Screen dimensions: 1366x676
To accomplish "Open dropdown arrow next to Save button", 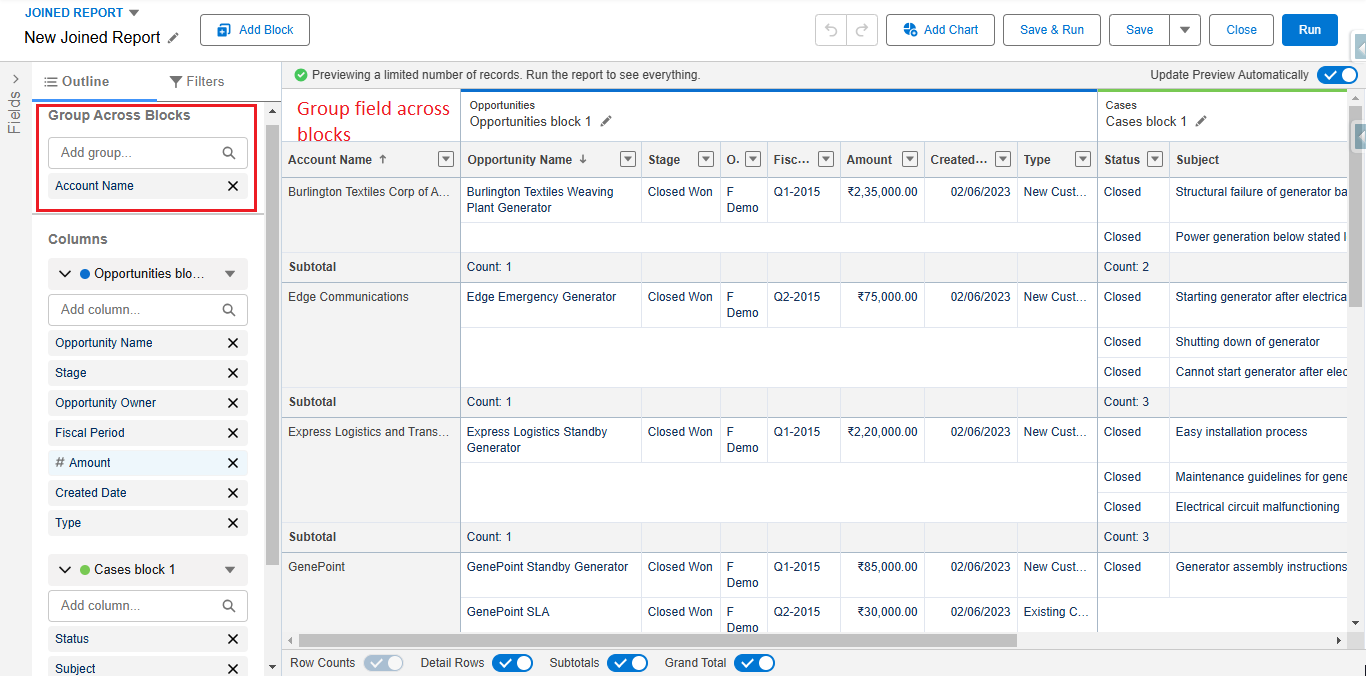I will [x=1185, y=30].
